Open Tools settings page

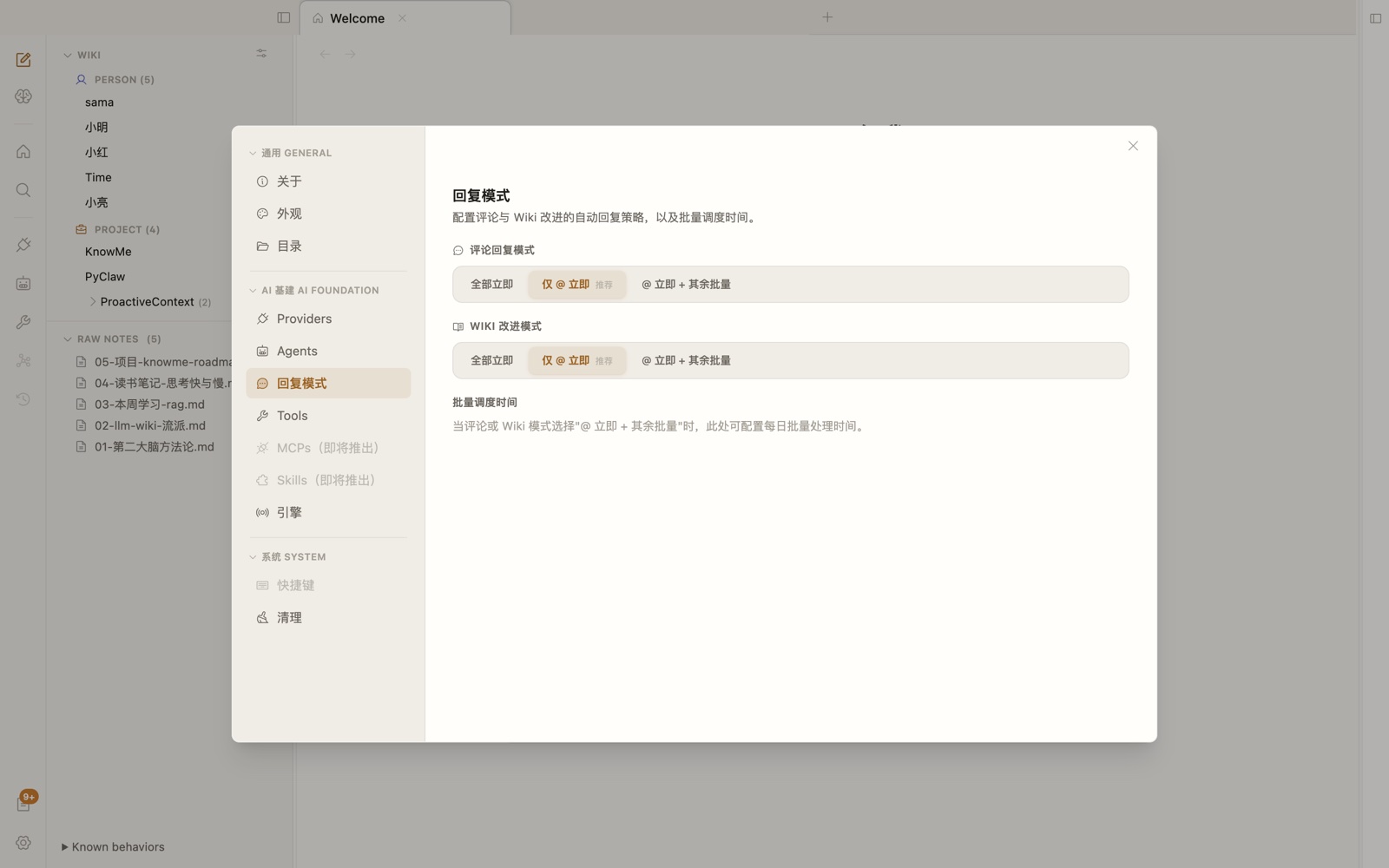click(328, 416)
